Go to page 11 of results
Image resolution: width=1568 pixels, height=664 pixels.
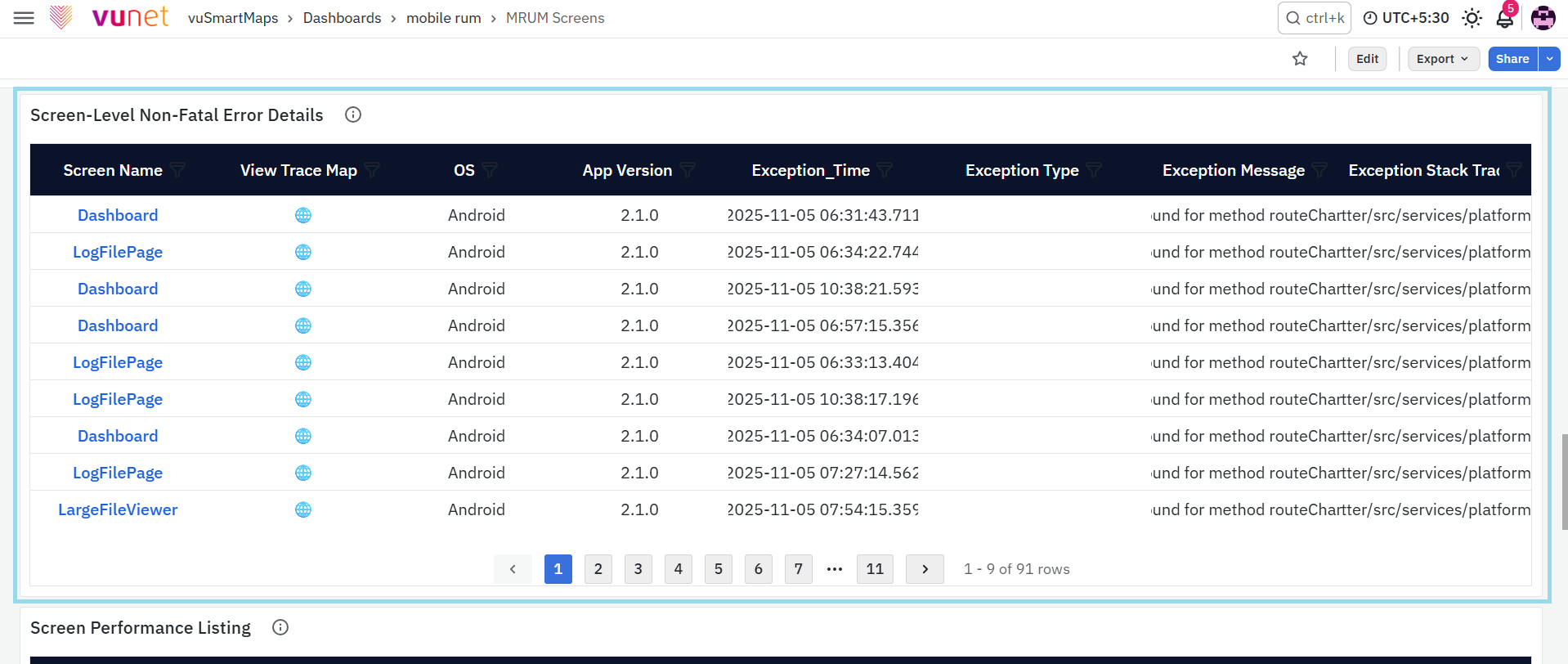click(875, 569)
